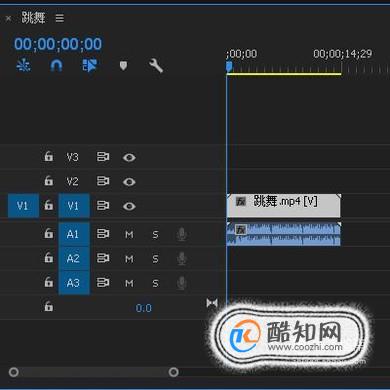This screenshot has width=390, height=390.
Task: Click the blue playhead marker
Action: 229,66
